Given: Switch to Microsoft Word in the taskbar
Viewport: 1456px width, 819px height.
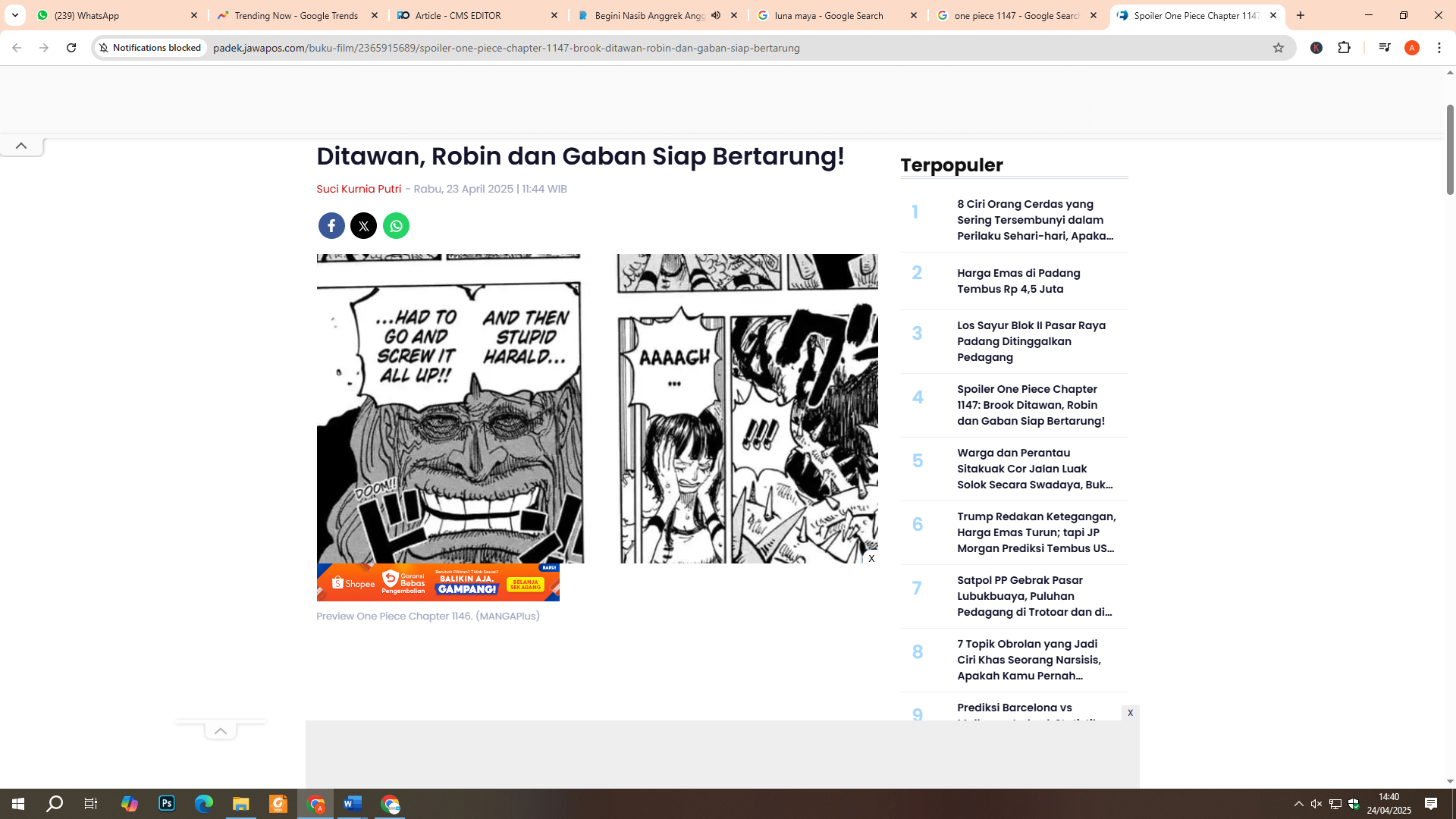Looking at the screenshot, I should click(353, 804).
